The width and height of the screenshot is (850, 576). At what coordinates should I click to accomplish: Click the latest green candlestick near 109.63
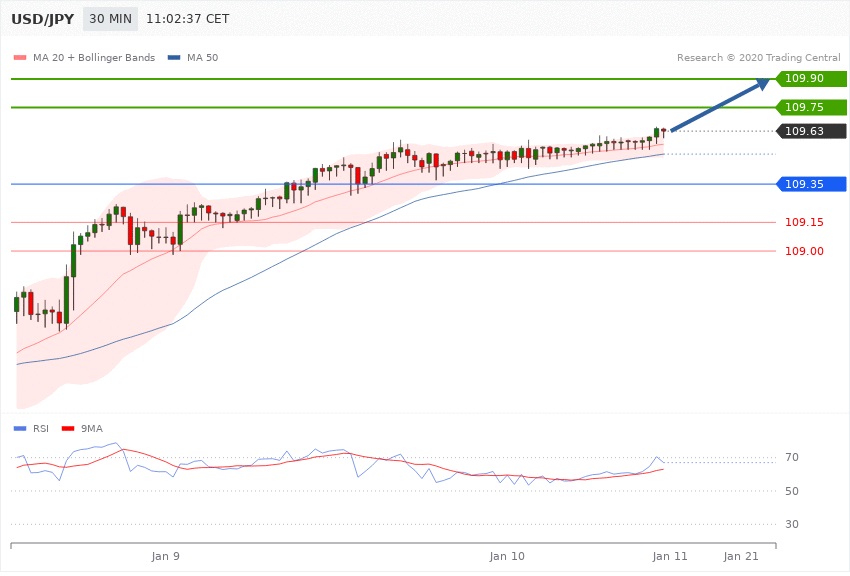point(656,132)
